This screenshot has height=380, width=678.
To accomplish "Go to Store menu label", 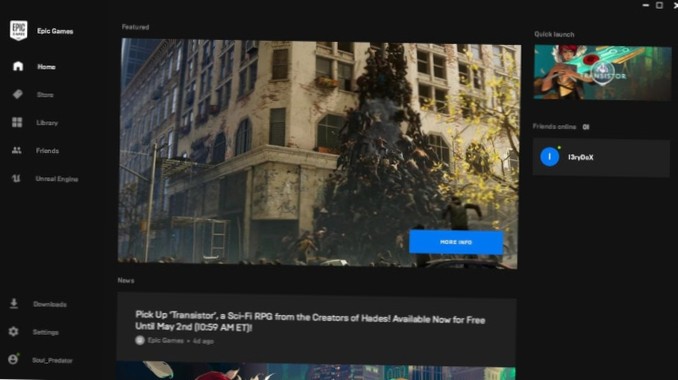I will pos(45,95).
